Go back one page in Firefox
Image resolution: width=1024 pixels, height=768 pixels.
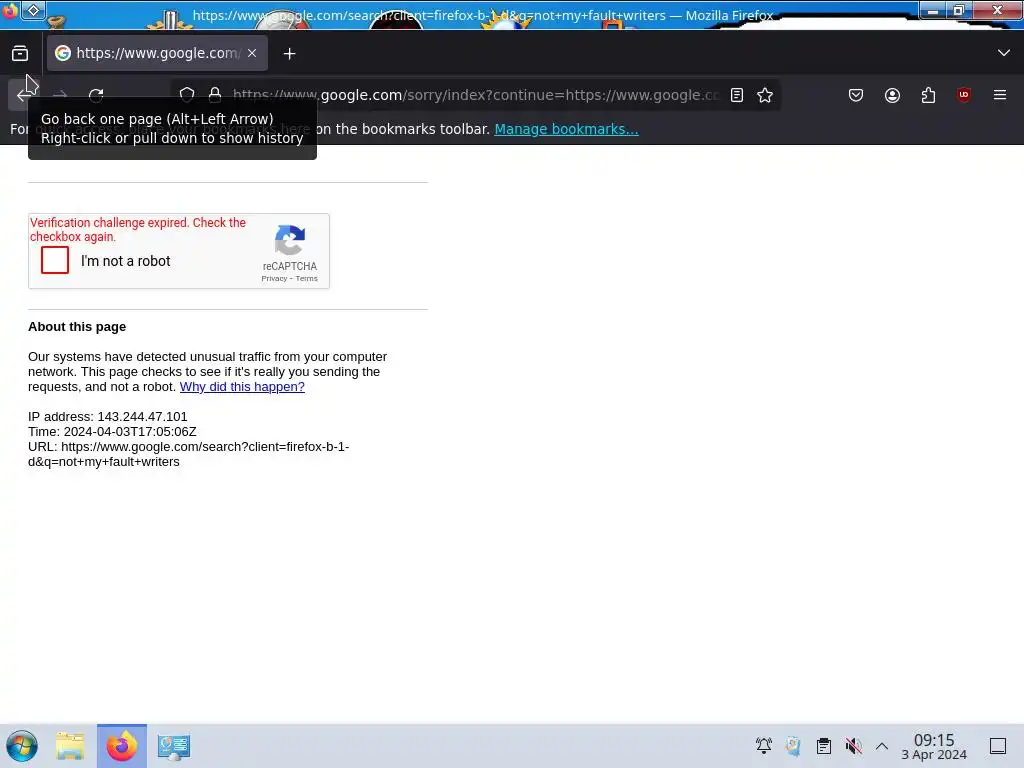pyautogui.click(x=24, y=95)
